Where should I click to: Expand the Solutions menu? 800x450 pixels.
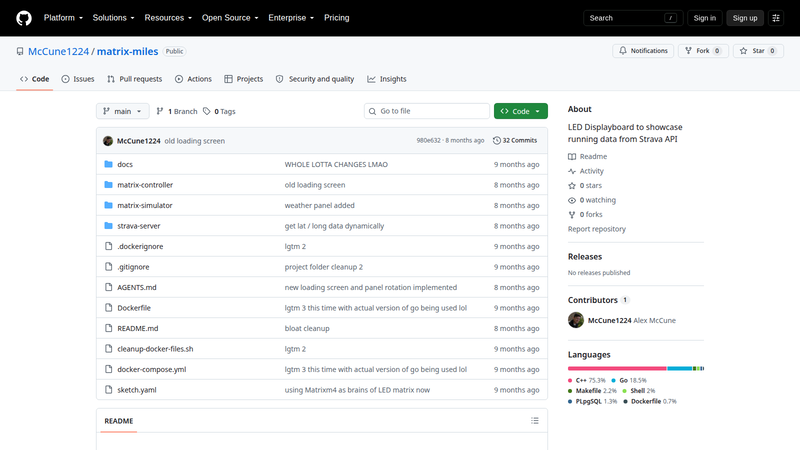tap(113, 18)
